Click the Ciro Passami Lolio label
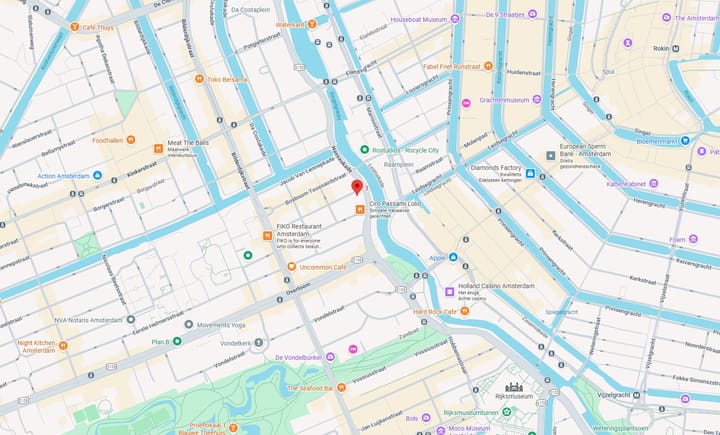Image resolution: width=720 pixels, height=435 pixels. coord(395,203)
